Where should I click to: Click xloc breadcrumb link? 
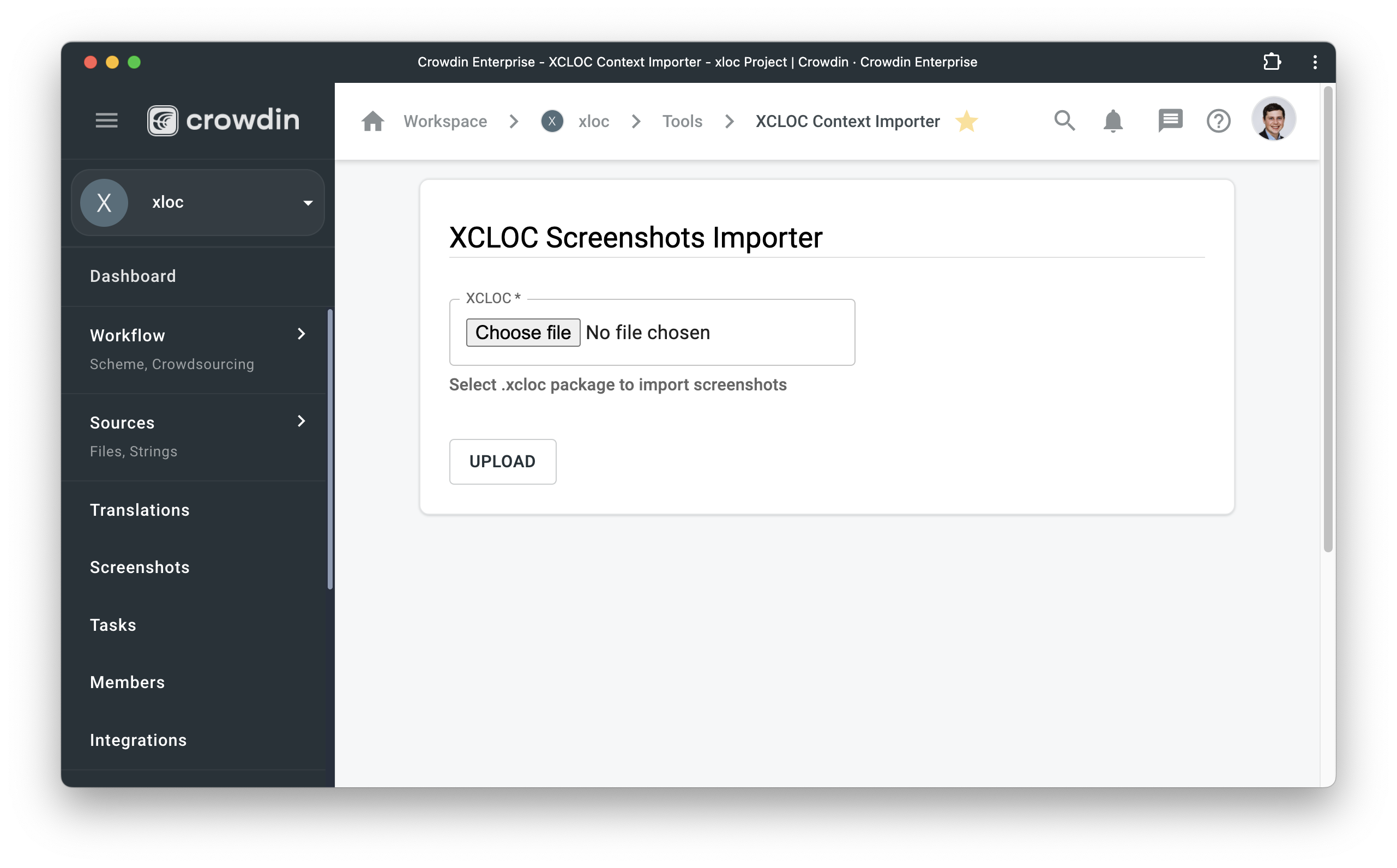click(593, 121)
